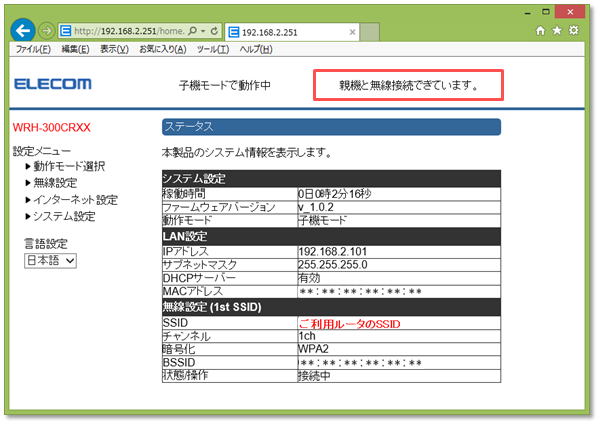Screen dimensions: 600x425
Task: Click the Home icon
Action: pos(540,31)
